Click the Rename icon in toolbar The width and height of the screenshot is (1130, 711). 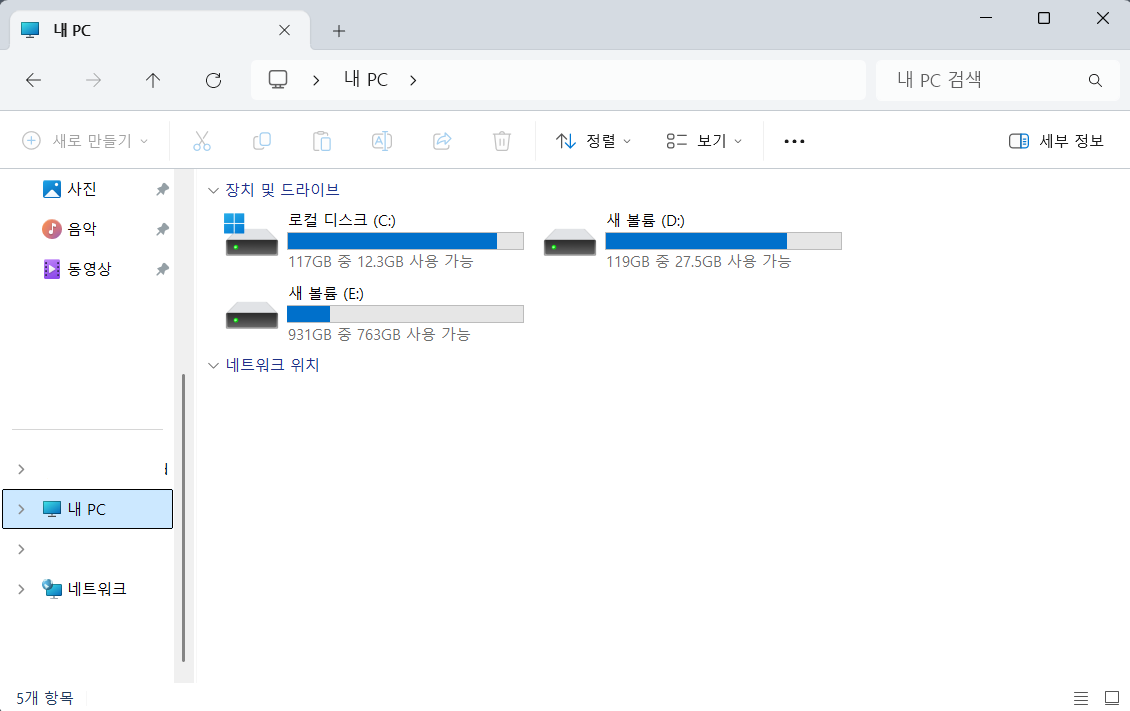(x=382, y=141)
